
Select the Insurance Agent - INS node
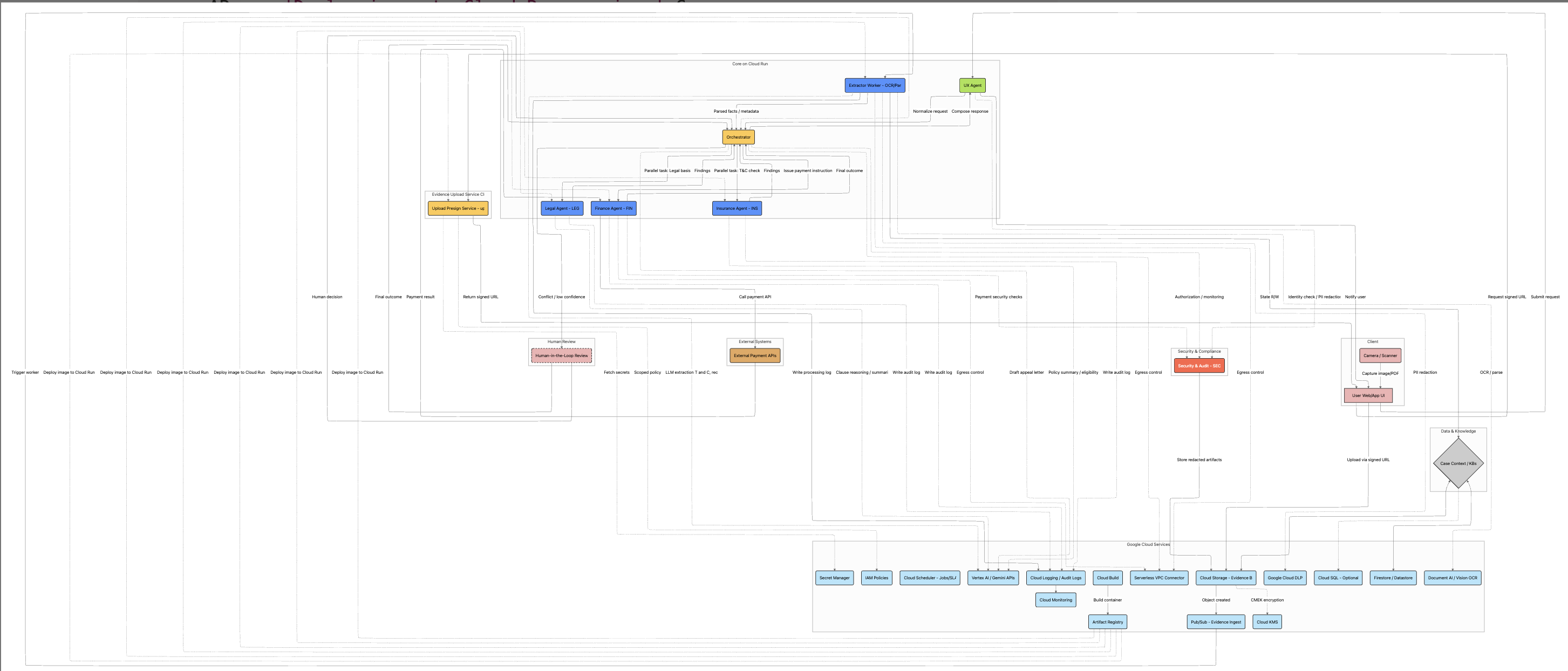click(x=737, y=208)
